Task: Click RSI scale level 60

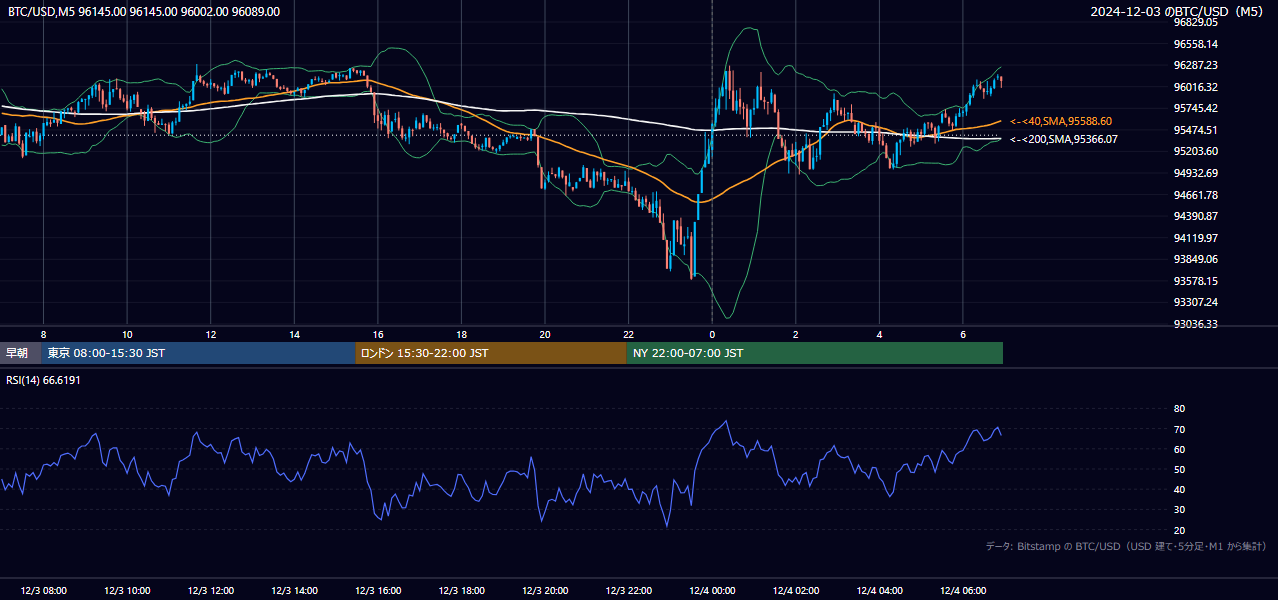Action: click(x=1179, y=449)
